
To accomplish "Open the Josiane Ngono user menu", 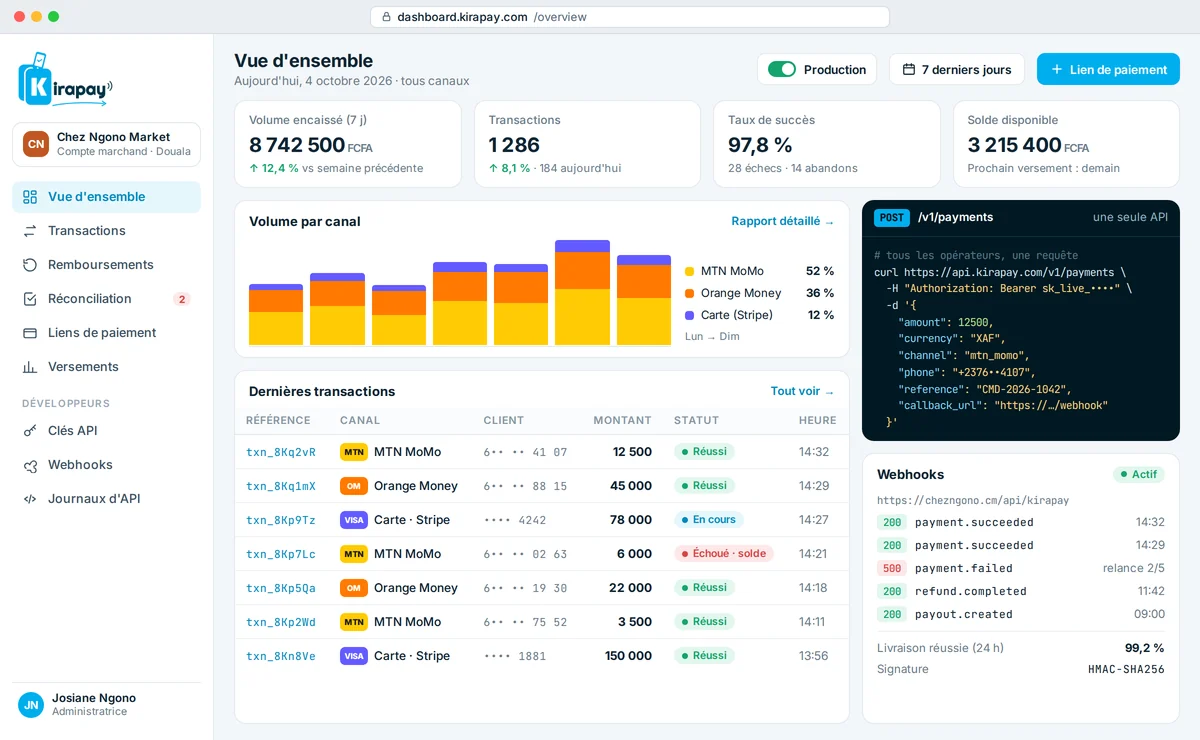I will pos(106,705).
